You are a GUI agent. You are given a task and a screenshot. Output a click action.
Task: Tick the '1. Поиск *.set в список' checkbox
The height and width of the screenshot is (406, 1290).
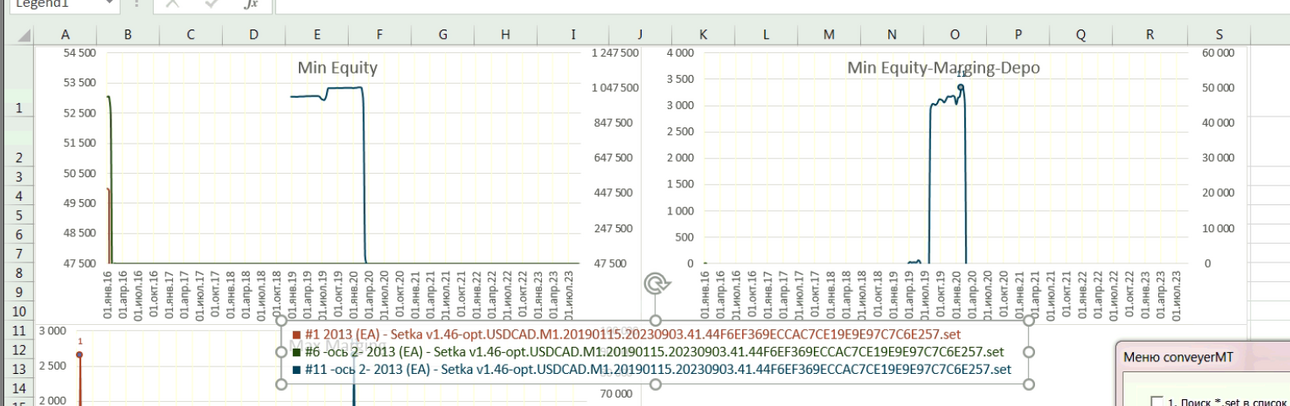pos(1157,402)
